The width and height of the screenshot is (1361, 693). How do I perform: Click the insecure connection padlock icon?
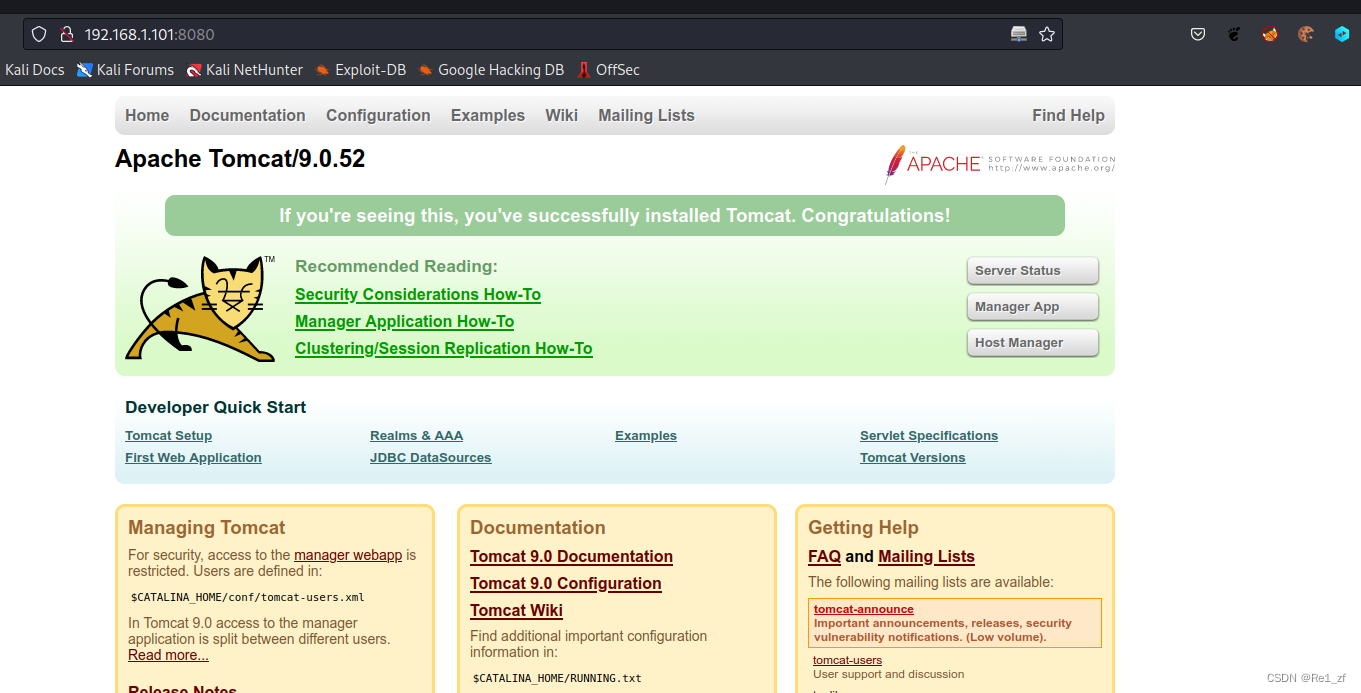click(x=67, y=34)
